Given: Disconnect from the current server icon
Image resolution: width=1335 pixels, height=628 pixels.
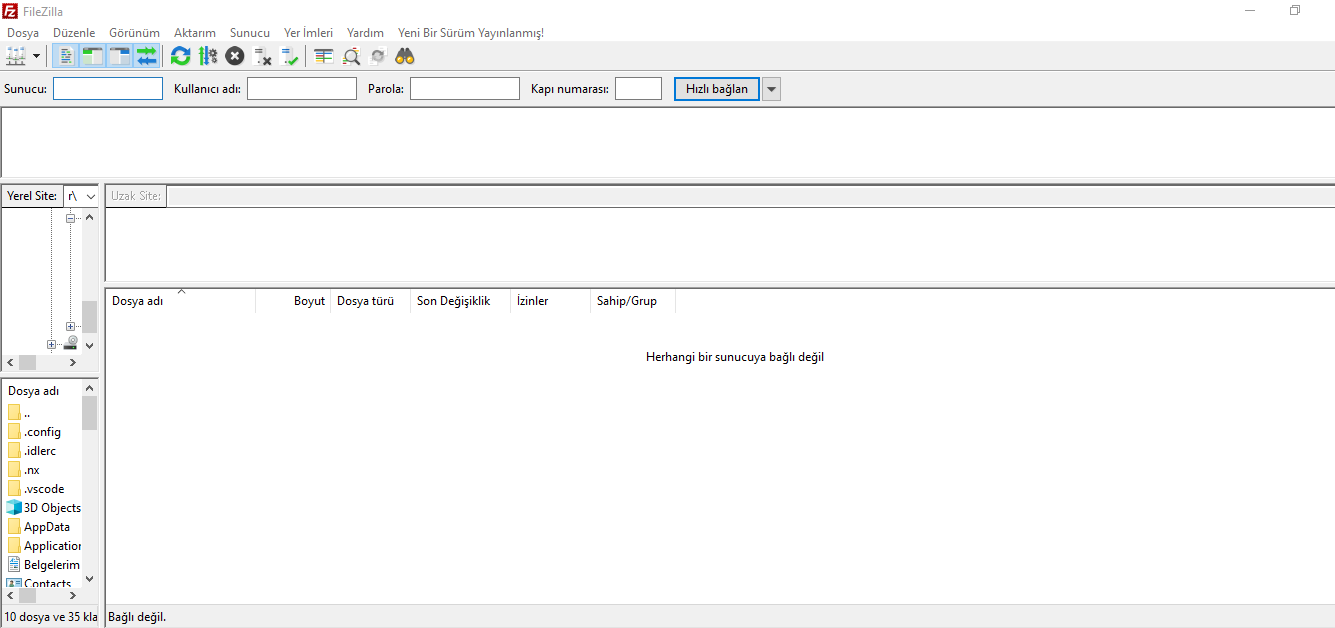Looking at the screenshot, I should (x=263, y=56).
